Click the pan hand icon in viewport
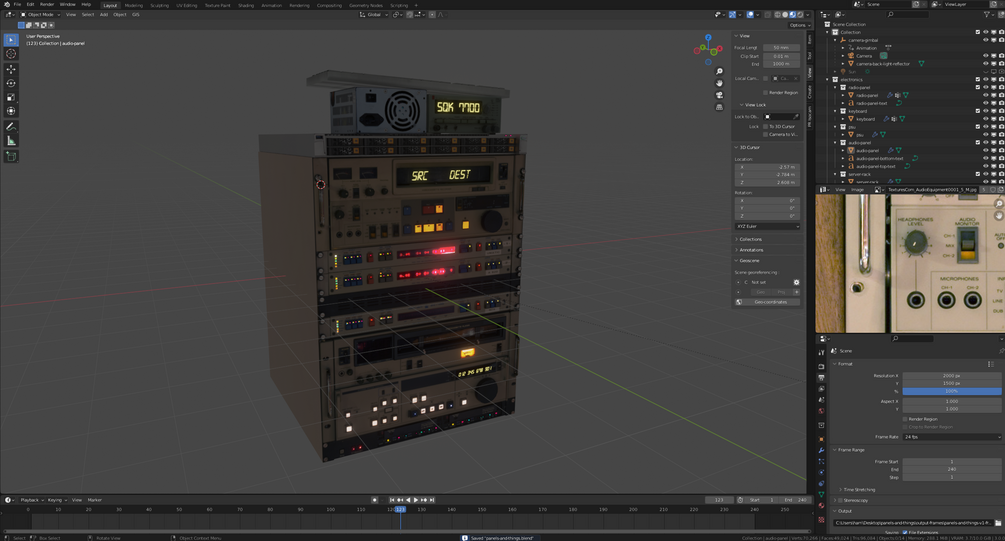Viewport: 1005px width, 541px height. 719,83
